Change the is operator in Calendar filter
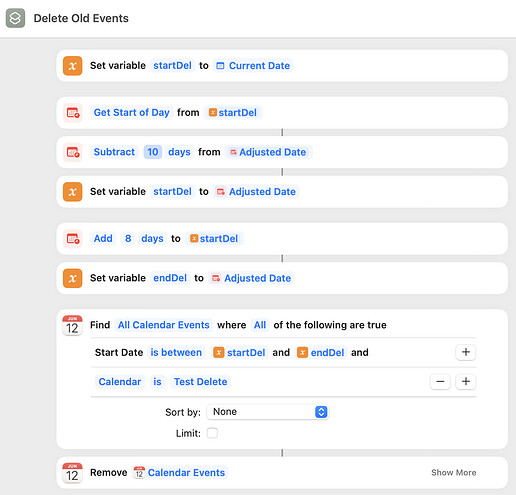The width and height of the screenshot is (516, 495). tap(157, 382)
